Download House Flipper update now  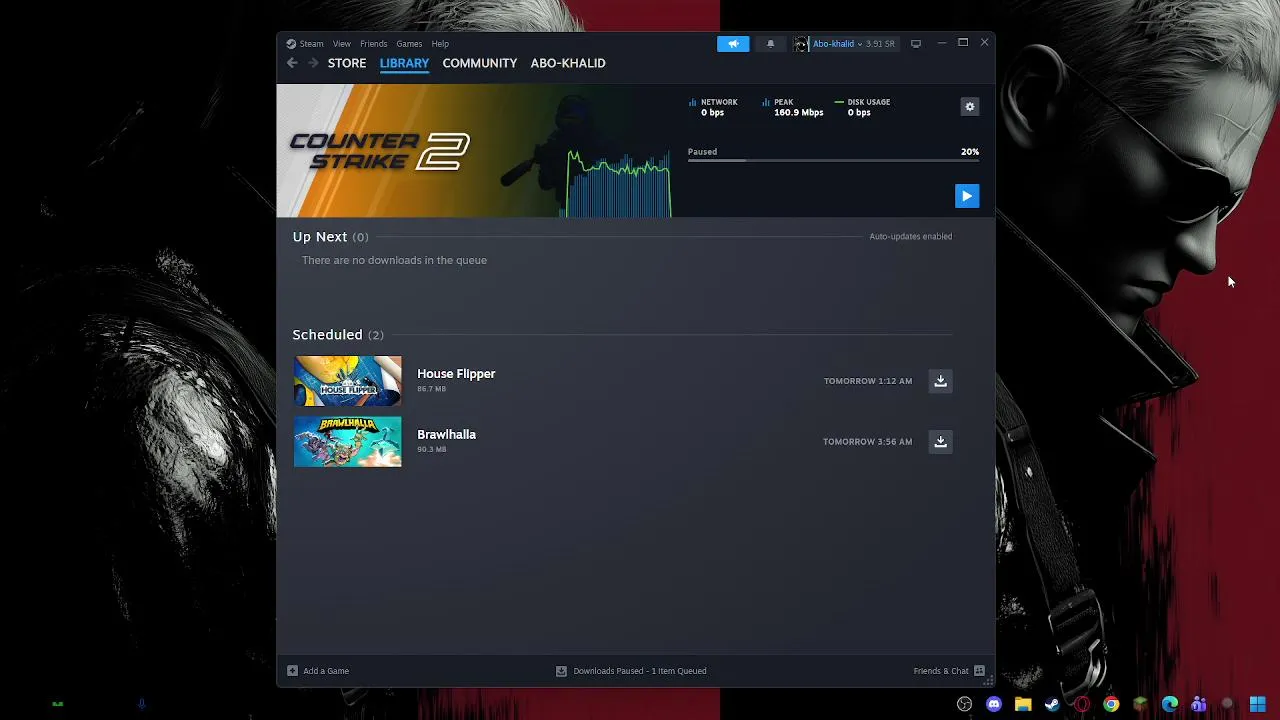[x=940, y=381]
